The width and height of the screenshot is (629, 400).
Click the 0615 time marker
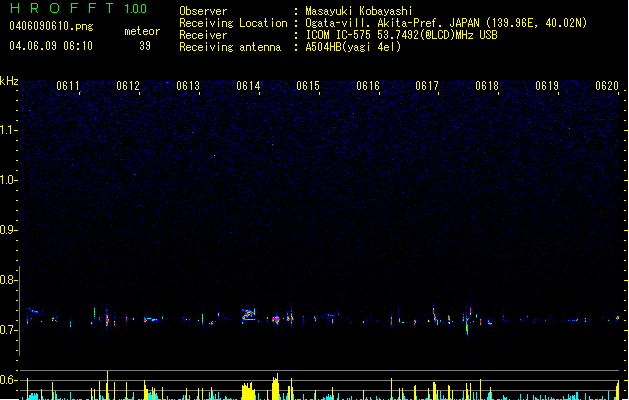point(308,86)
